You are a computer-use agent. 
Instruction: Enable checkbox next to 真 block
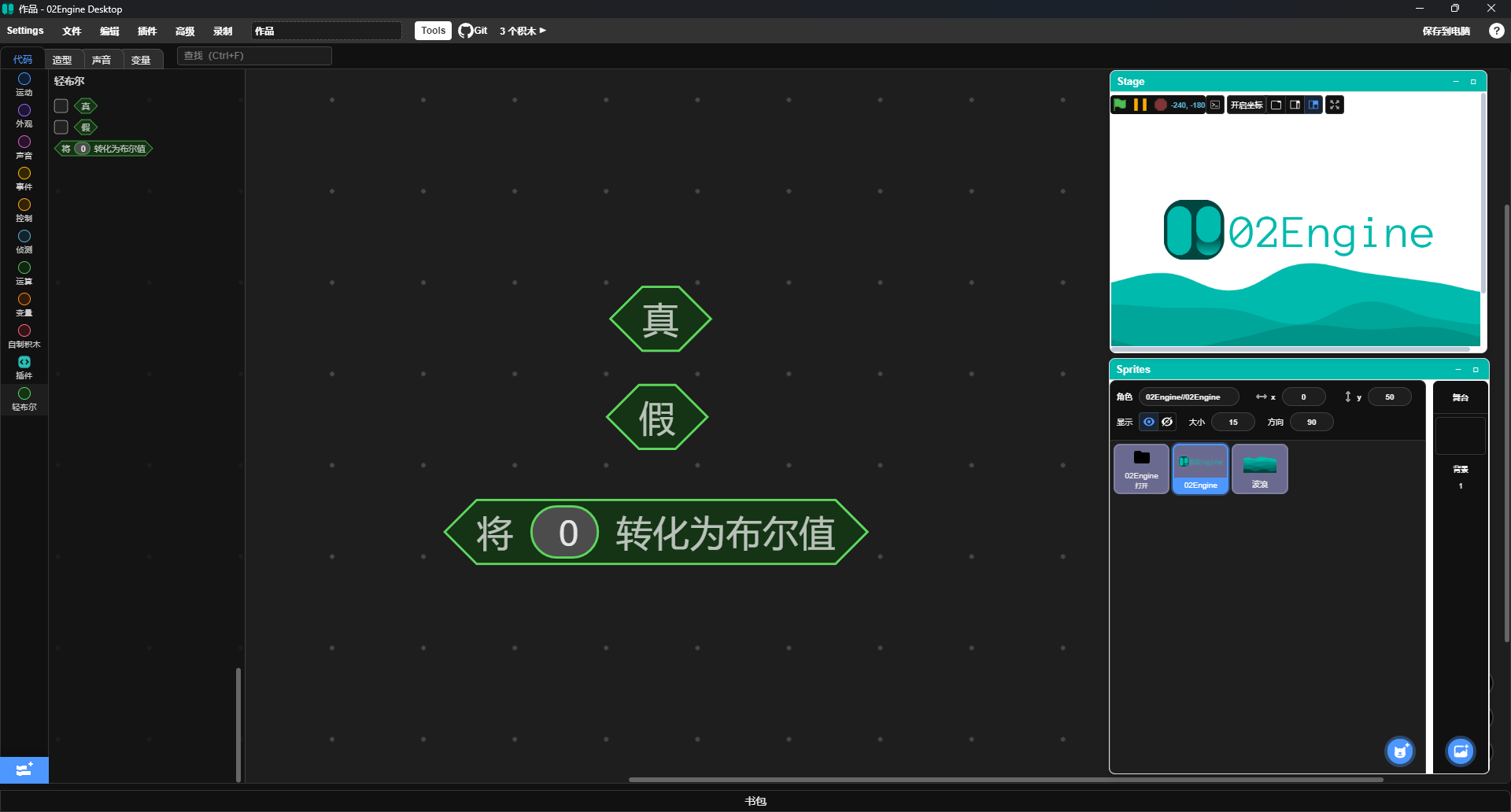[61, 106]
